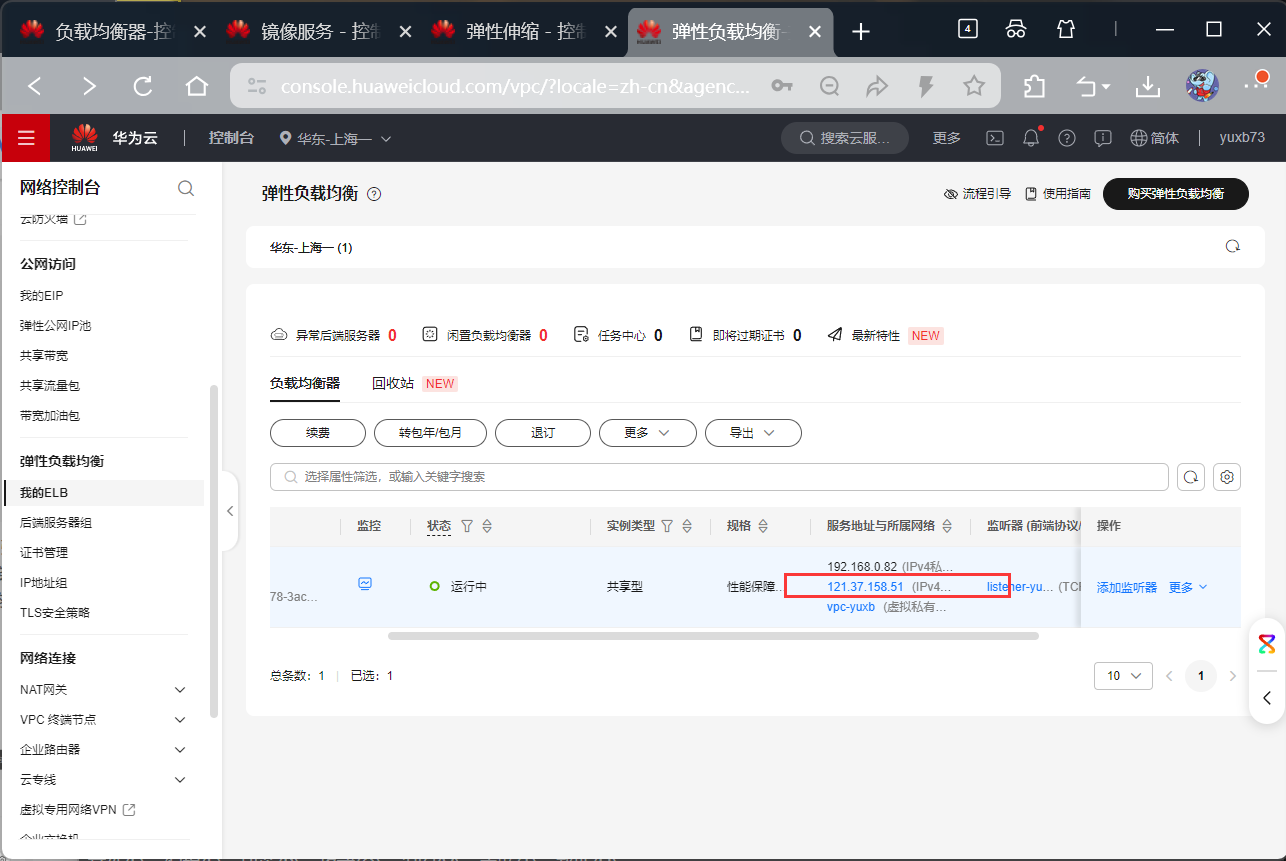Open the colorful floating assistant icon

pyautogui.click(x=1267, y=644)
